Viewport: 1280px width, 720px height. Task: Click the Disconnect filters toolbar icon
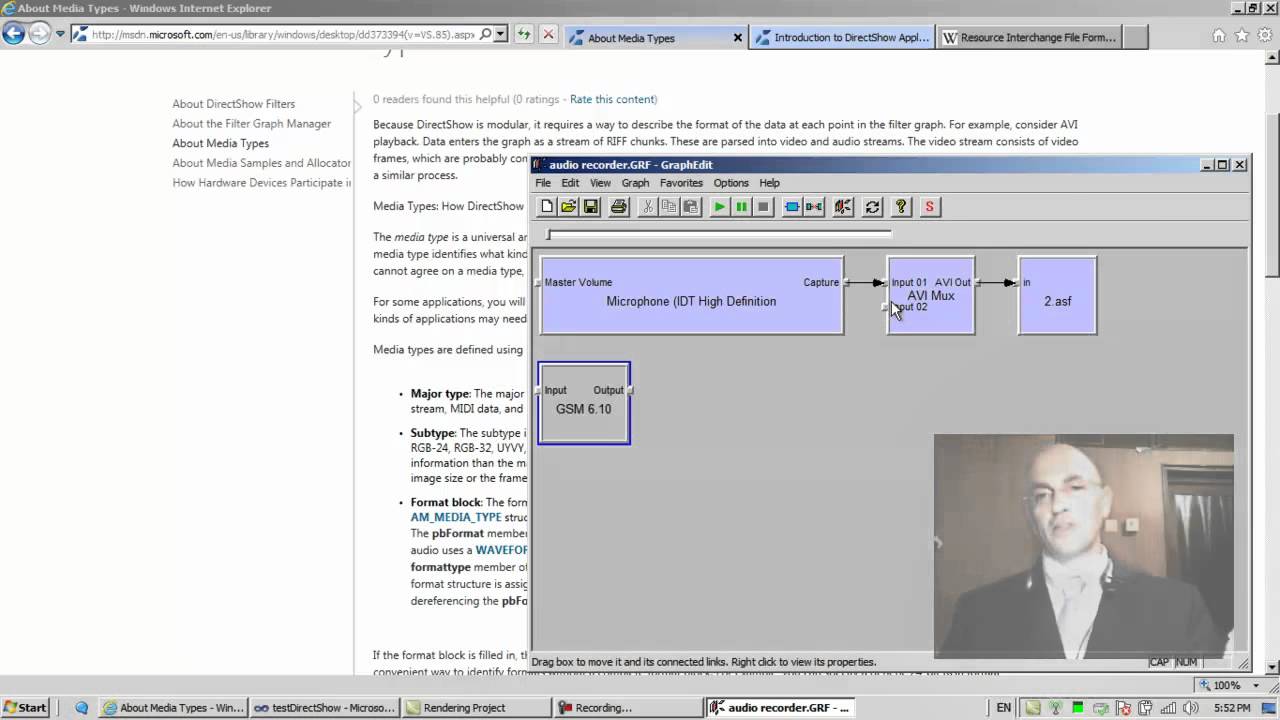click(x=814, y=207)
